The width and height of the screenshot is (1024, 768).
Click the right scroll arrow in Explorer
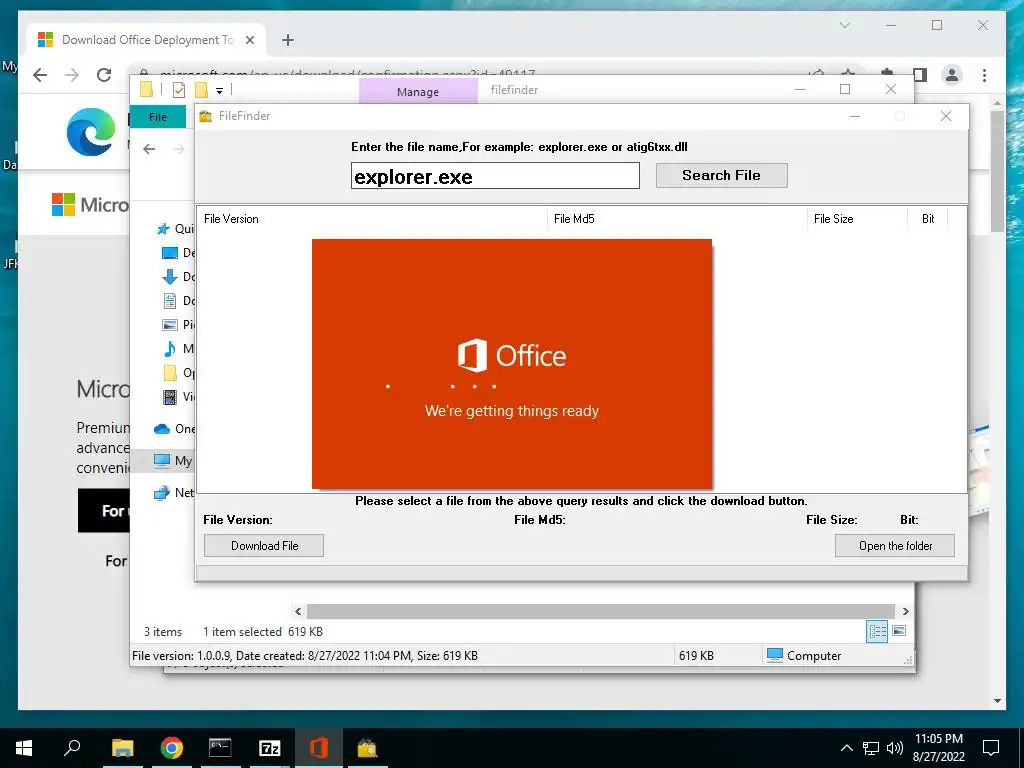click(905, 611)
